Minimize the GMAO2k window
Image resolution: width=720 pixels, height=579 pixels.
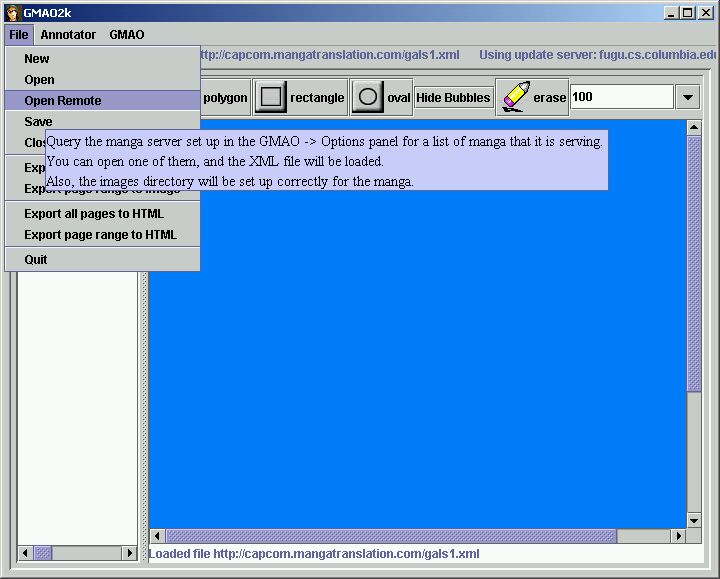pyautogui.click(x=671, y=13)
